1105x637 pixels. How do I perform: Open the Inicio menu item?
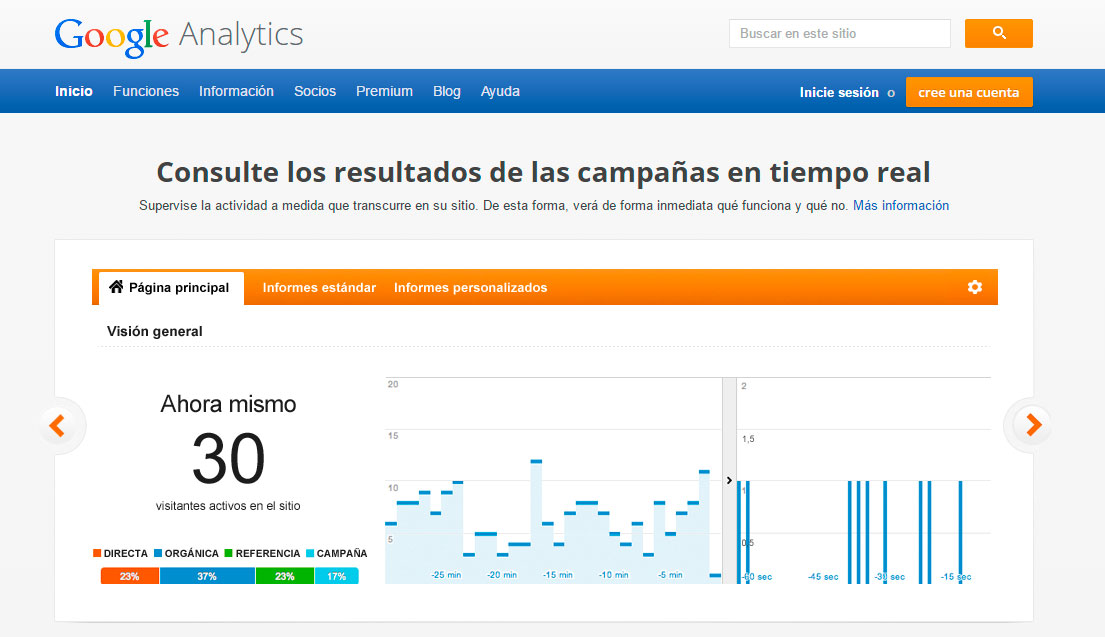[74, 91]
